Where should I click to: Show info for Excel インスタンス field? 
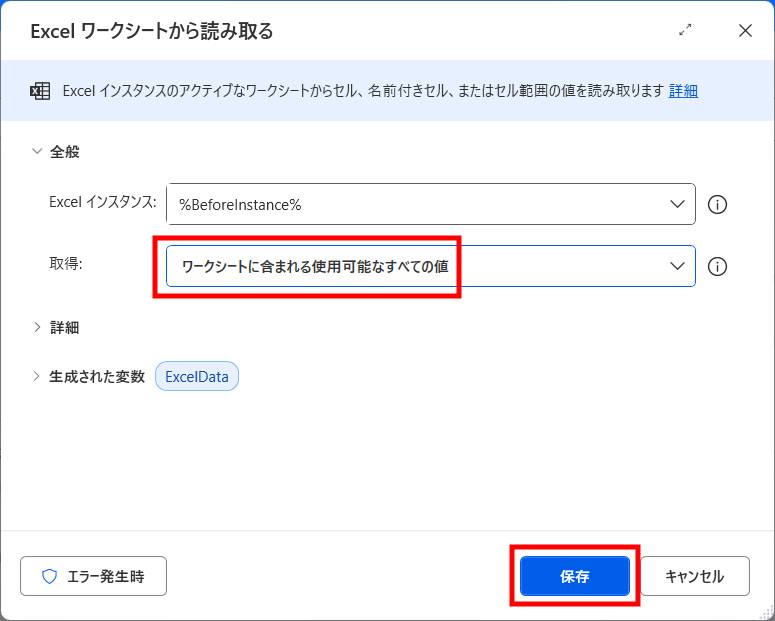click(x=717, y=204)
